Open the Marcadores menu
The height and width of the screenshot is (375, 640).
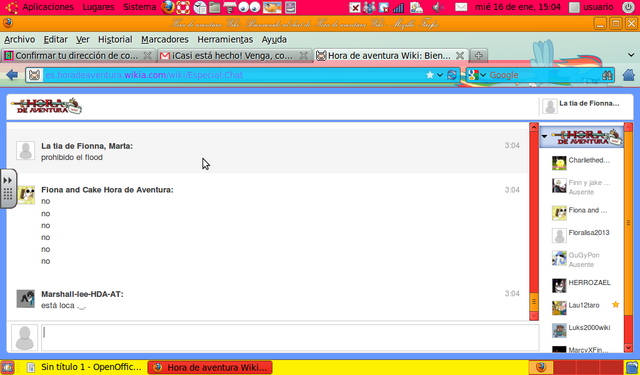165,40
